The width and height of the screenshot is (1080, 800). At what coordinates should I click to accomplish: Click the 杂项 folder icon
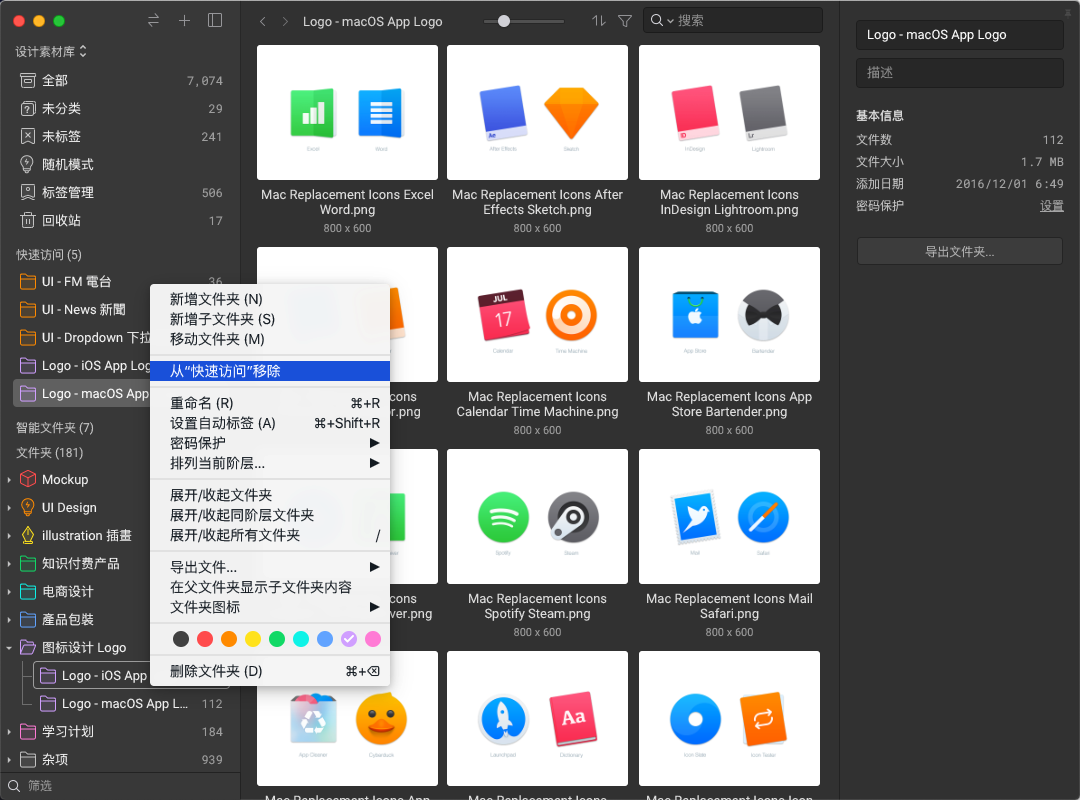click(x=28, y=759)
